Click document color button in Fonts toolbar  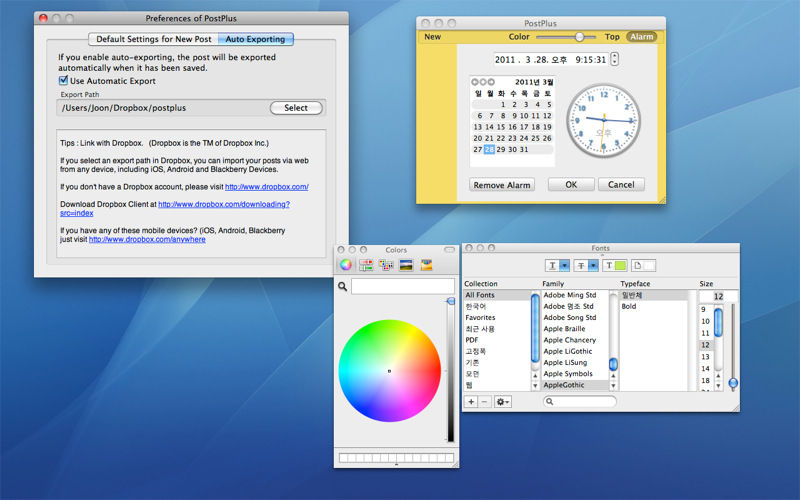point(643,265)
